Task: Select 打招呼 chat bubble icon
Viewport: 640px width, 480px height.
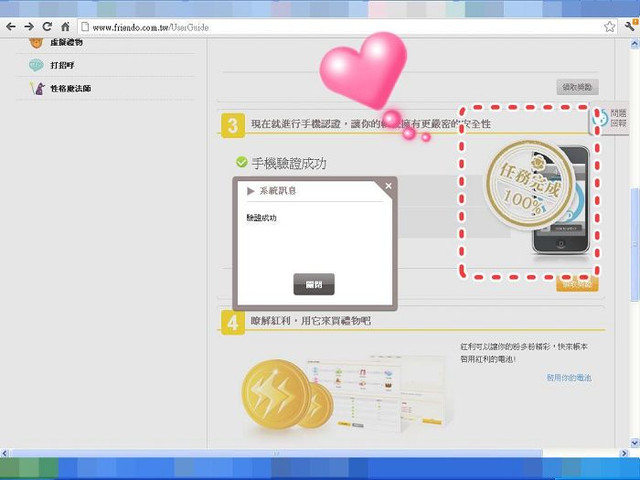Action: point(36,65)
